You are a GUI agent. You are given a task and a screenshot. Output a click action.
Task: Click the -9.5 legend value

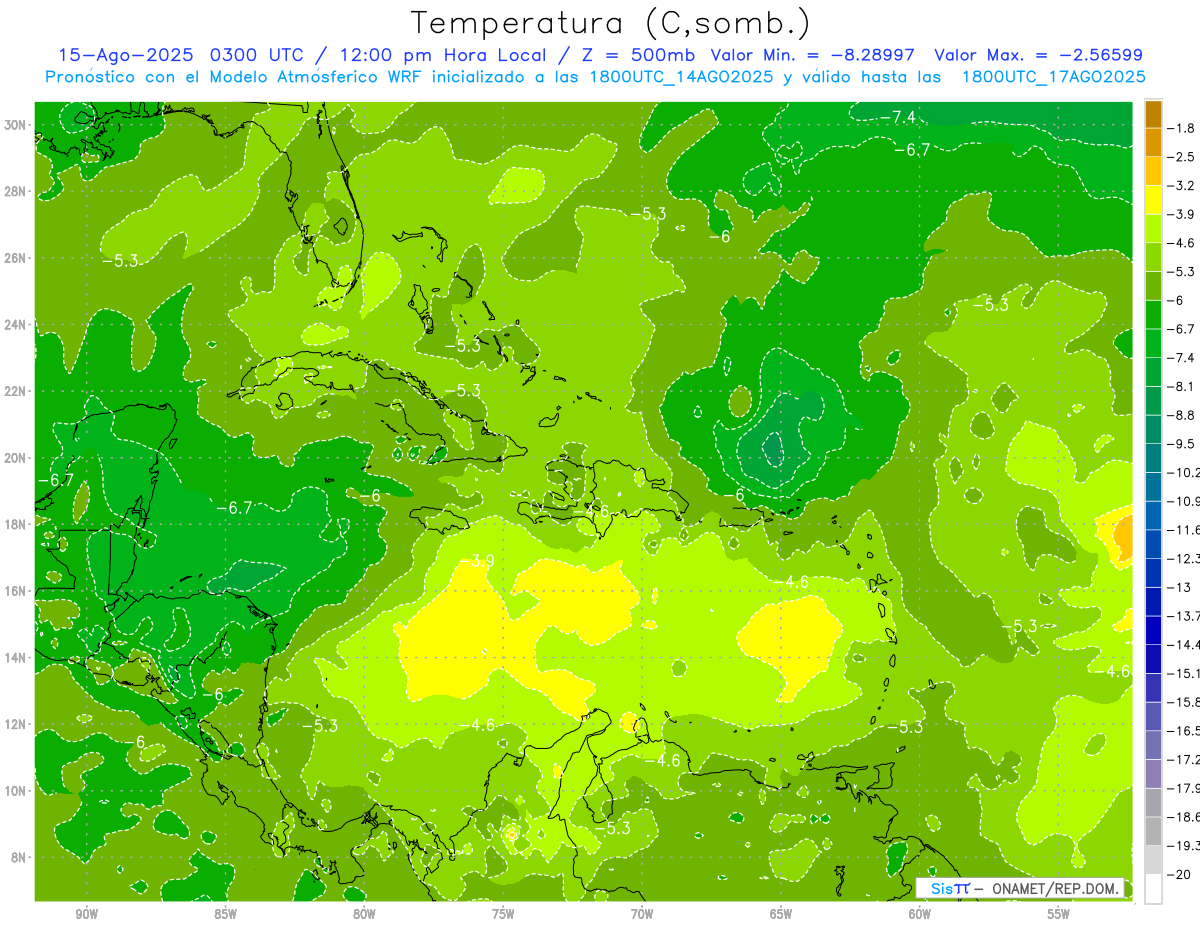(1182, 443)
